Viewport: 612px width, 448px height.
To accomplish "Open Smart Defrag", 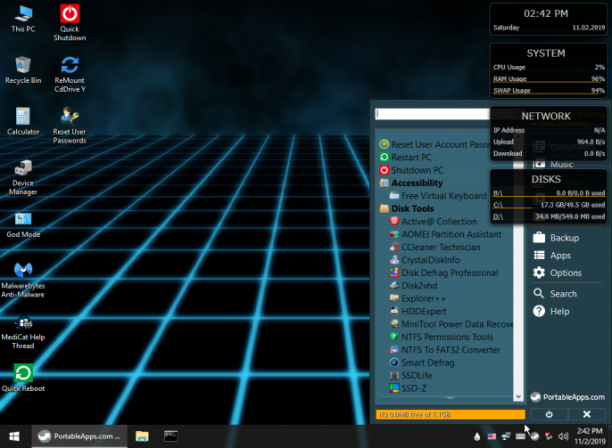I will point(422,363).
